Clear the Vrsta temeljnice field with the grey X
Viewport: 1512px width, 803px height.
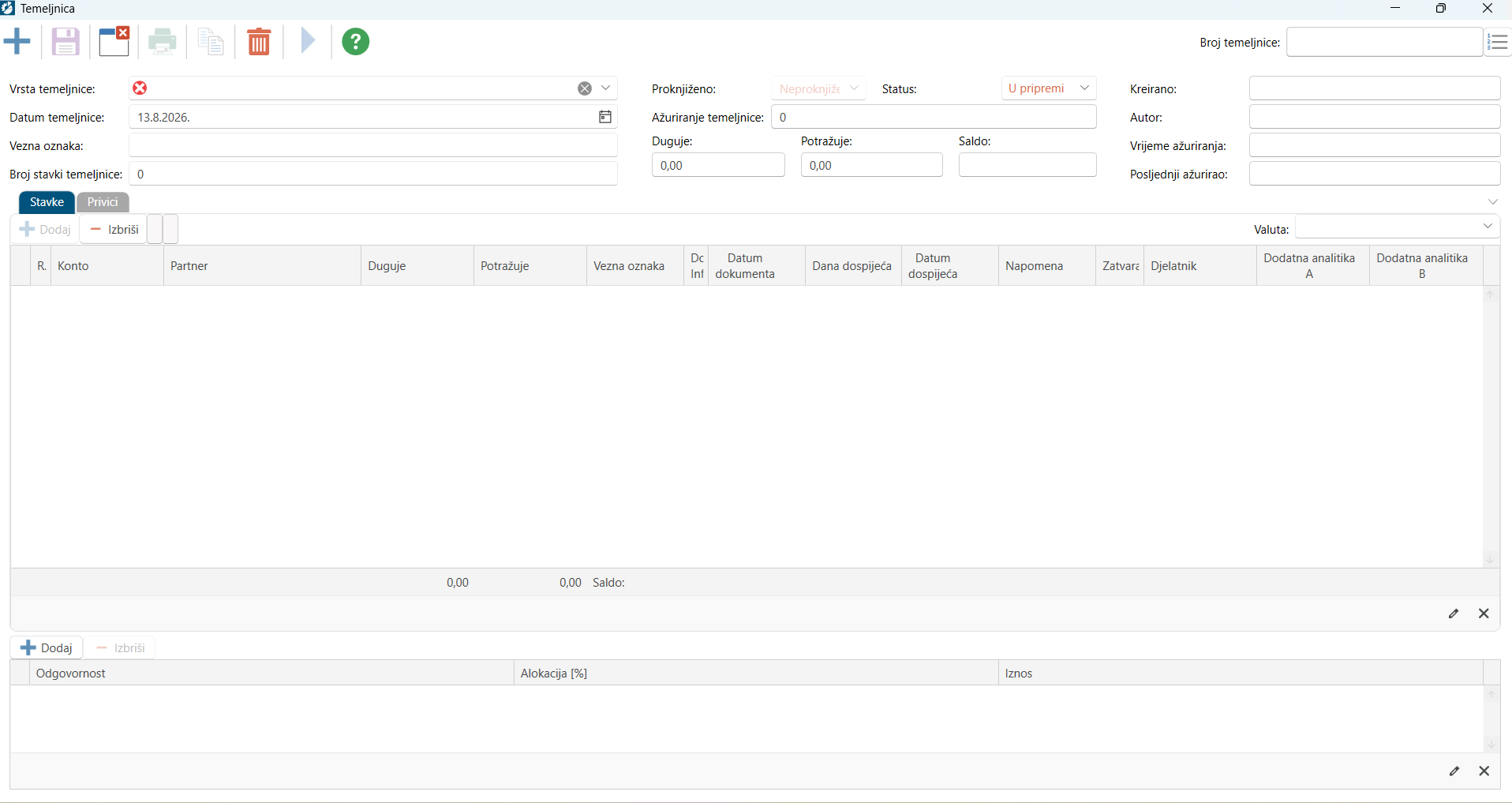(585, 88)
